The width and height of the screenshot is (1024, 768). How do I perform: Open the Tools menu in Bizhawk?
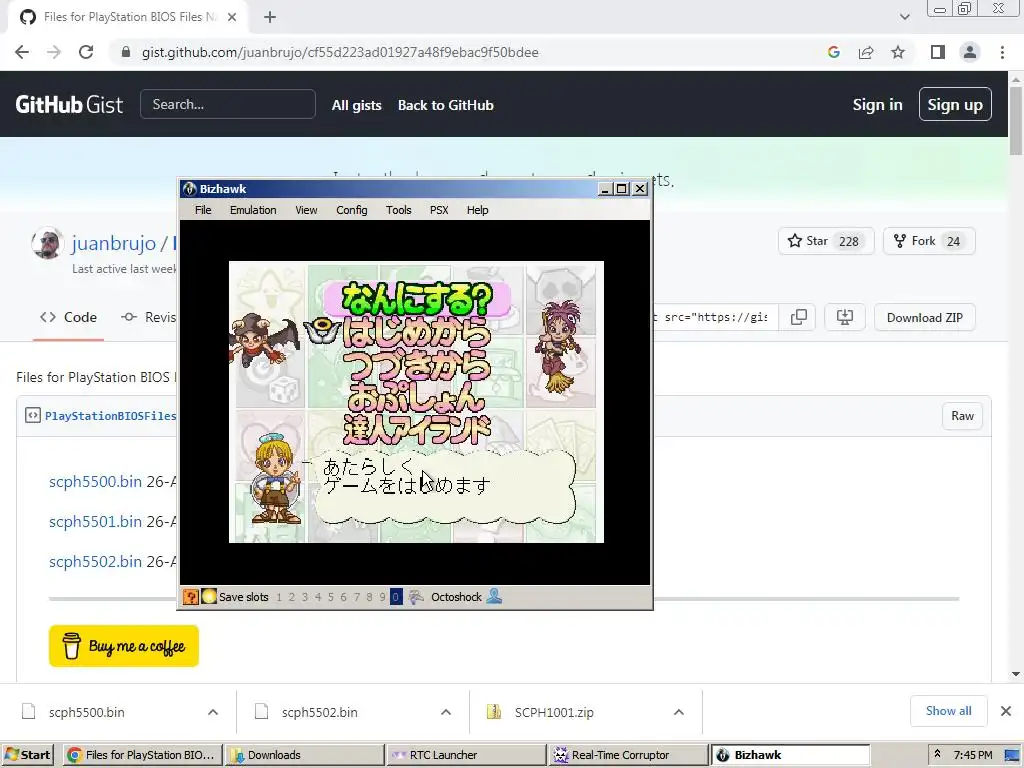(x=398, y=210)
